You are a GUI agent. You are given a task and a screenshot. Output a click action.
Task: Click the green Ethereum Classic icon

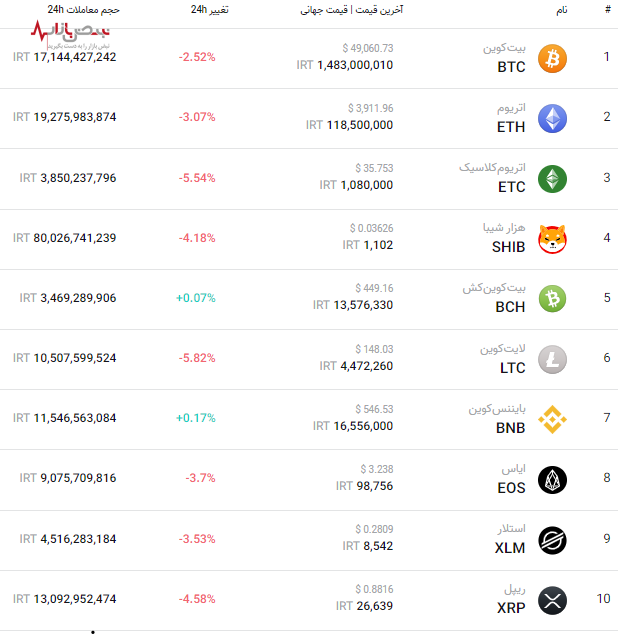[552, 179]
